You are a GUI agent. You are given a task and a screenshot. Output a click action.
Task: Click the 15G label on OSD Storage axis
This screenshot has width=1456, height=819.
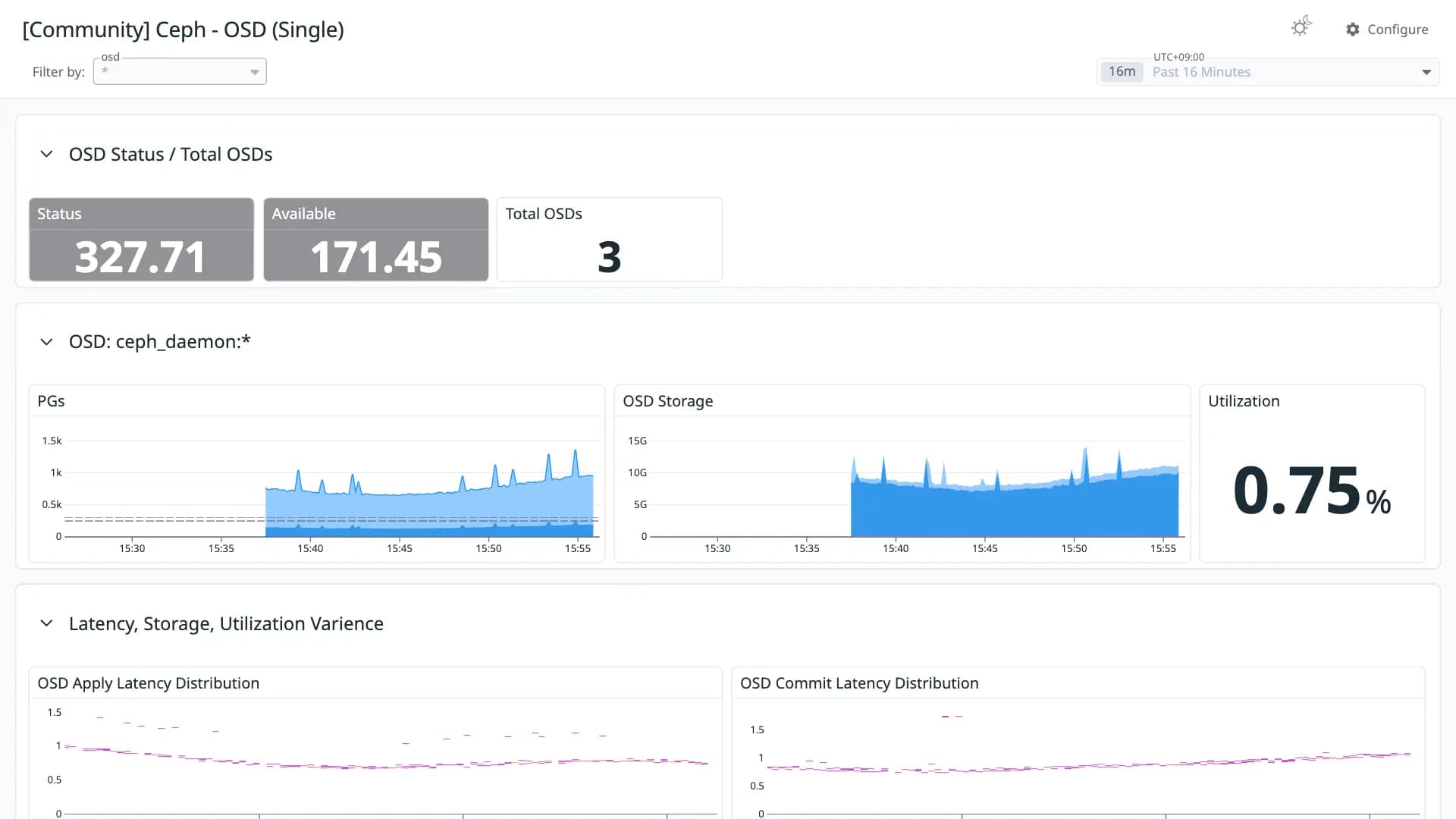pos(637,441)
